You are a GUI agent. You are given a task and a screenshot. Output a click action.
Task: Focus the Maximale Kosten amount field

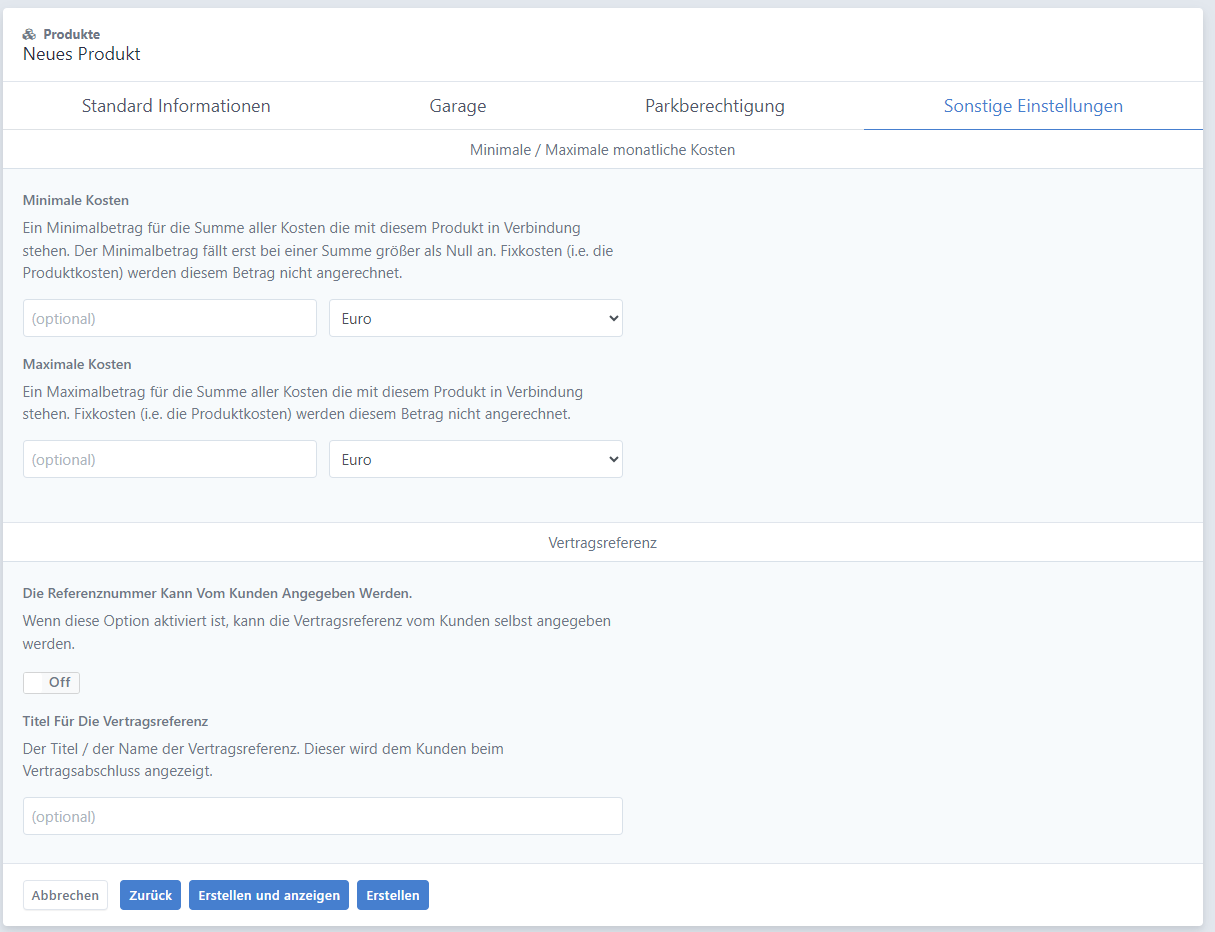tap(170, 459)
